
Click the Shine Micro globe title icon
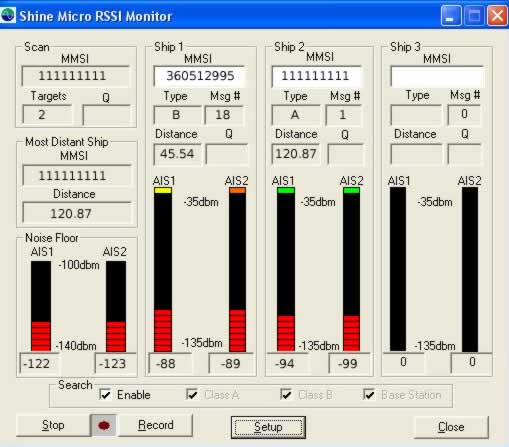point(7,15)
